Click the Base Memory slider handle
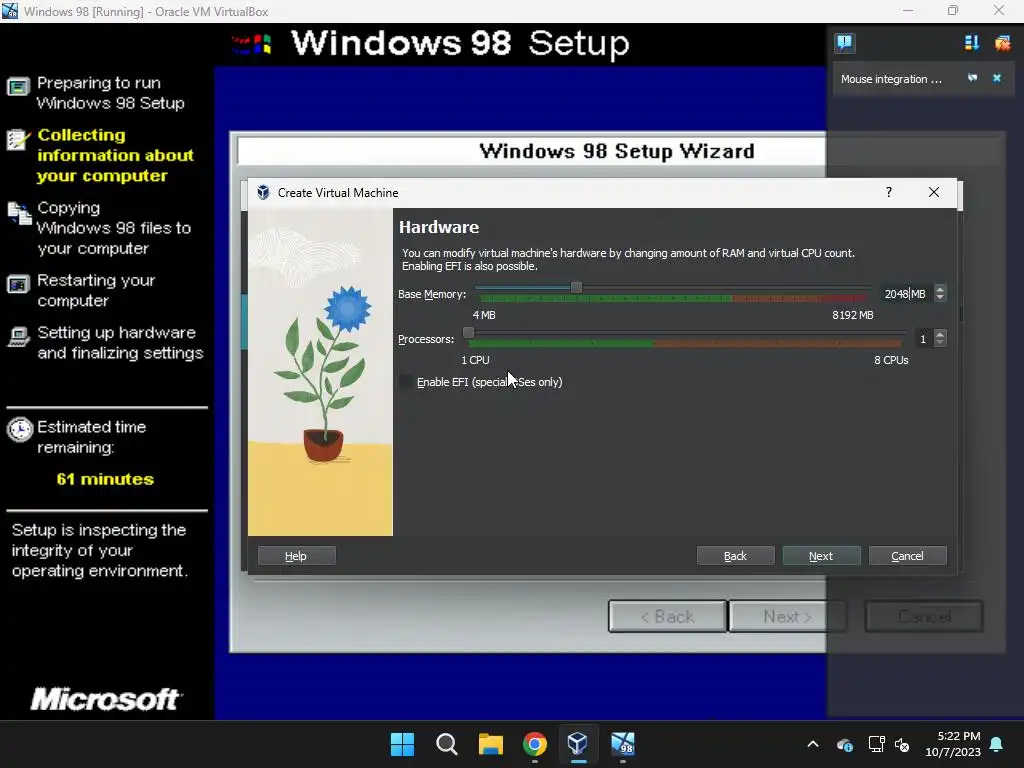The image size is (1024, 768). (x=576, y=287)
